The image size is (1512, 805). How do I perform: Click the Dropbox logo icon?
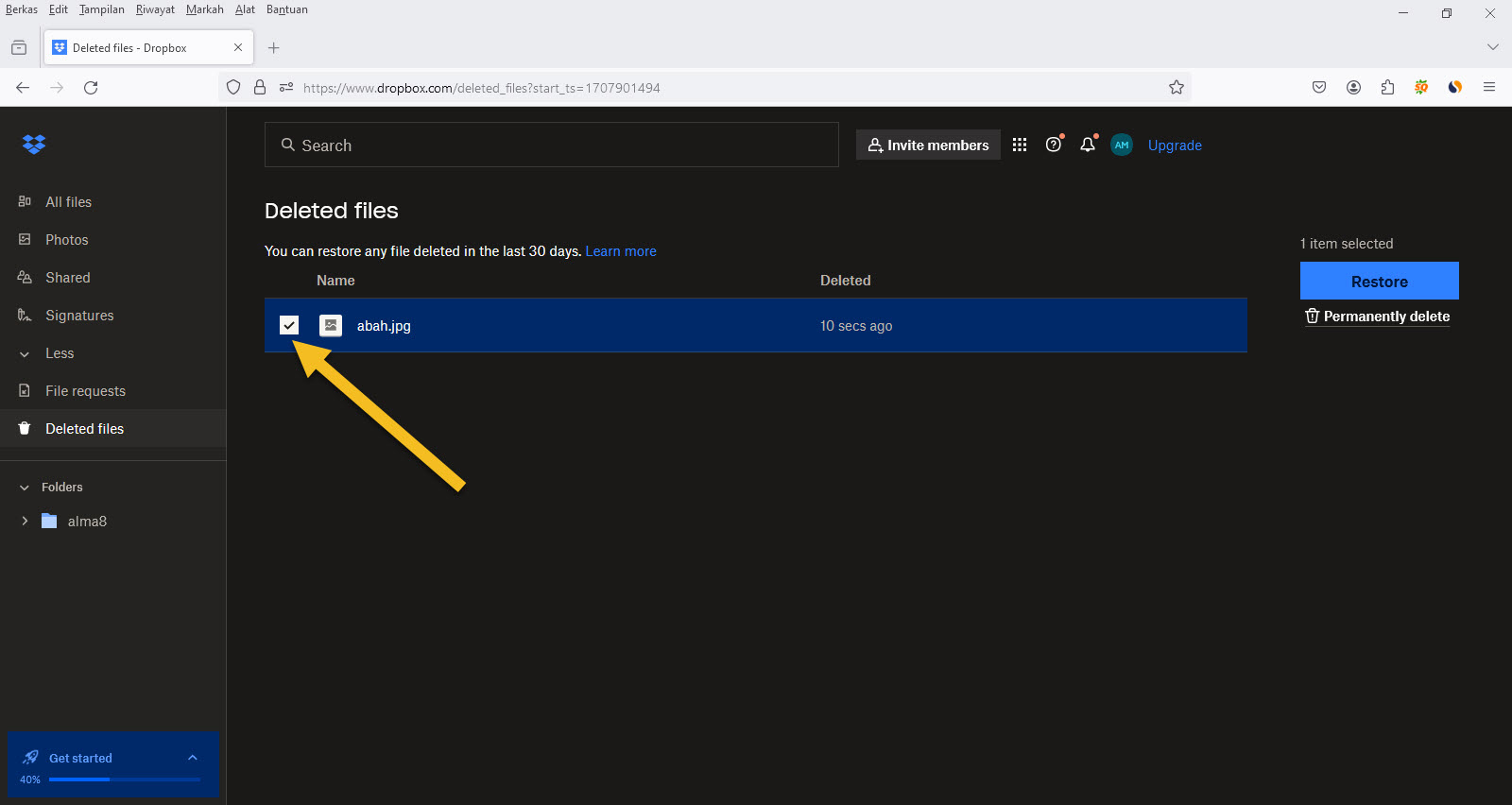tap(34, 145)
